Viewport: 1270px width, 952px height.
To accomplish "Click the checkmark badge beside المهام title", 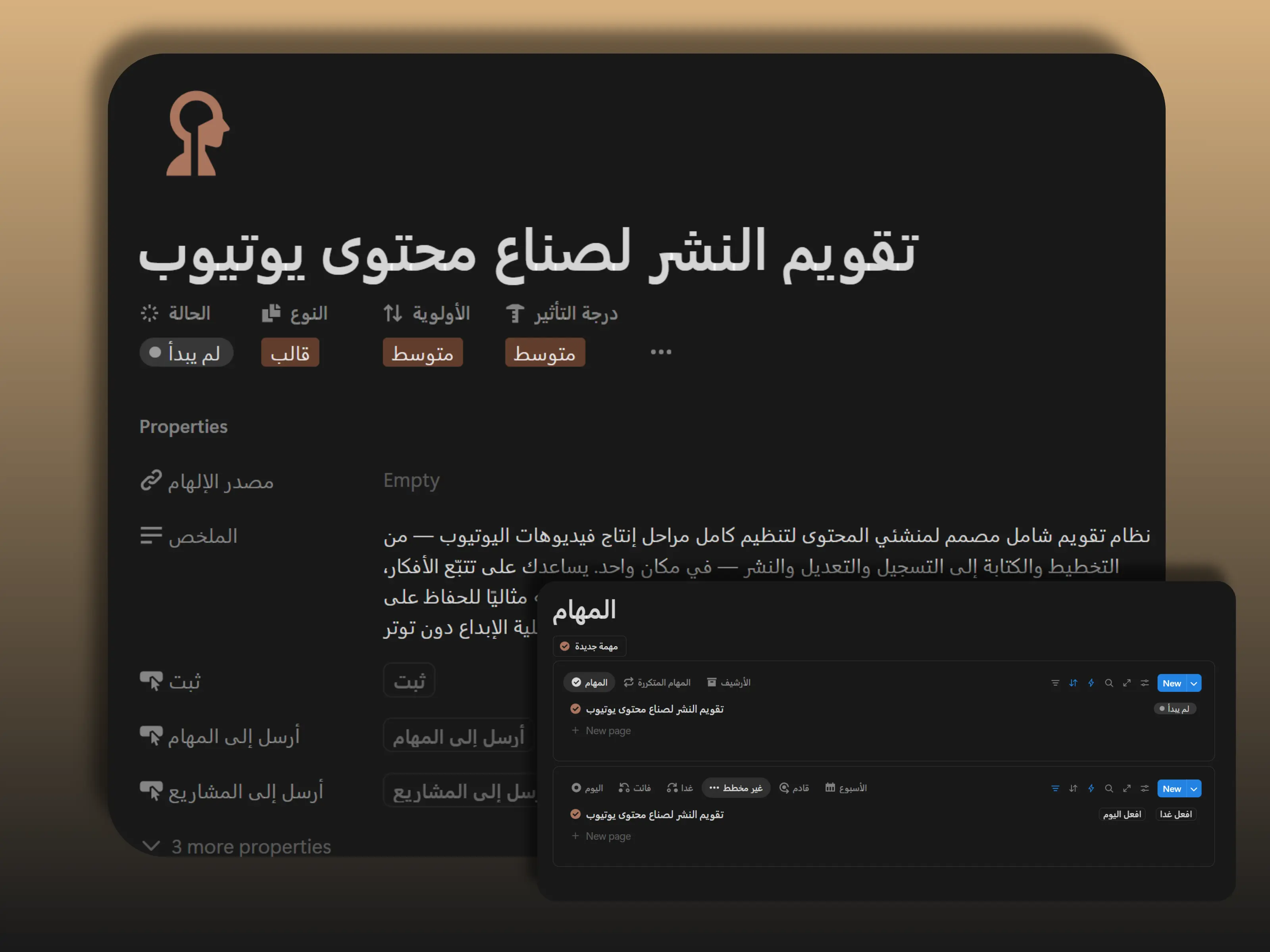I will (x=576, y=682).
